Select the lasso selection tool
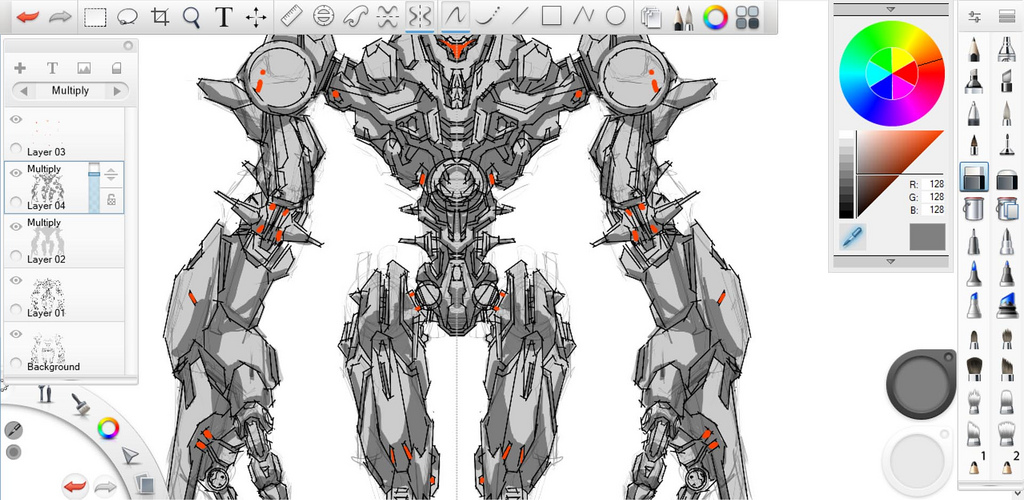This screenshot has height=500, width=1024. tap(127, 17)
